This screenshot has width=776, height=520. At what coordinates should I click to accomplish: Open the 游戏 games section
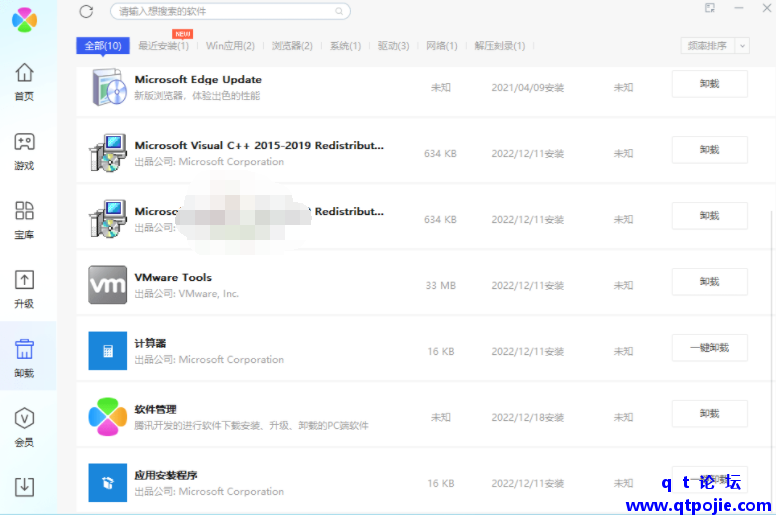(24, 151)
